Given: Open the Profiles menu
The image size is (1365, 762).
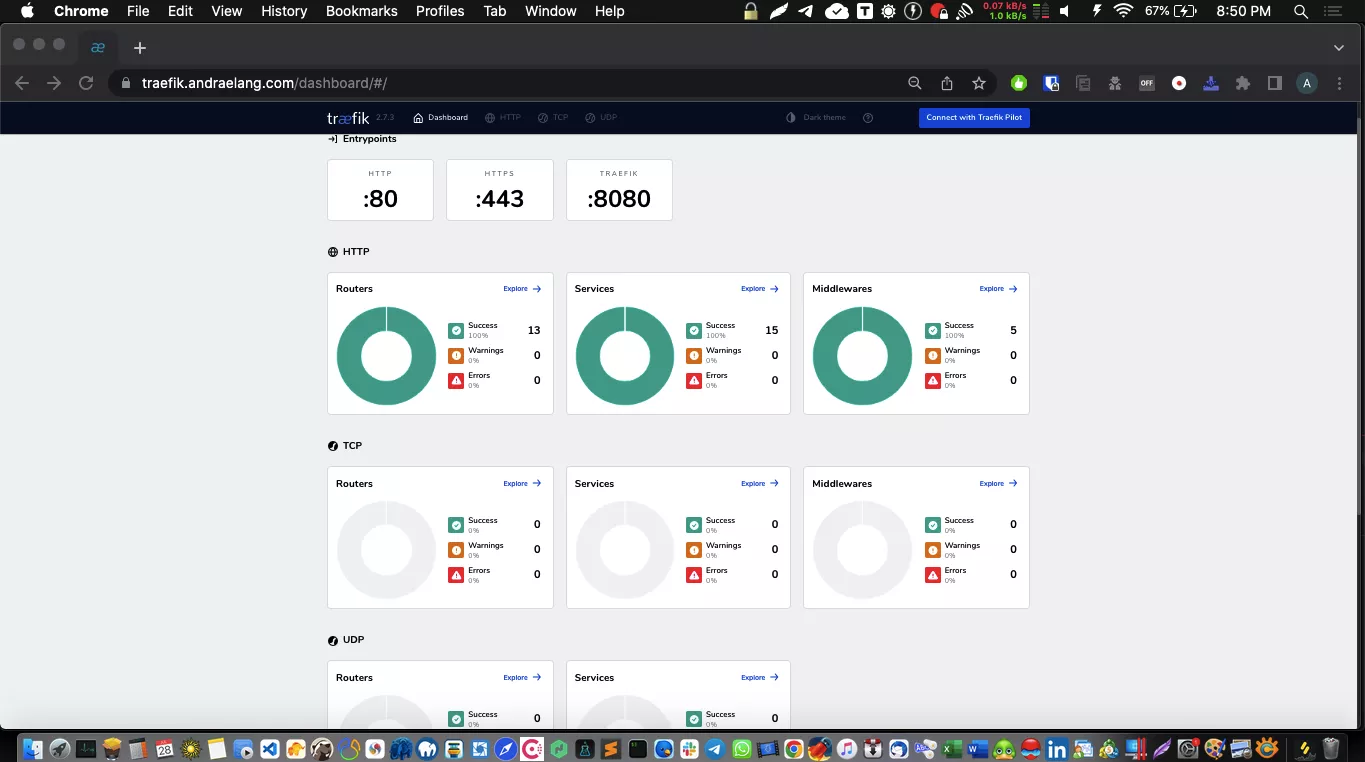Looking at the screenshot, I should (x=440, y=11).
